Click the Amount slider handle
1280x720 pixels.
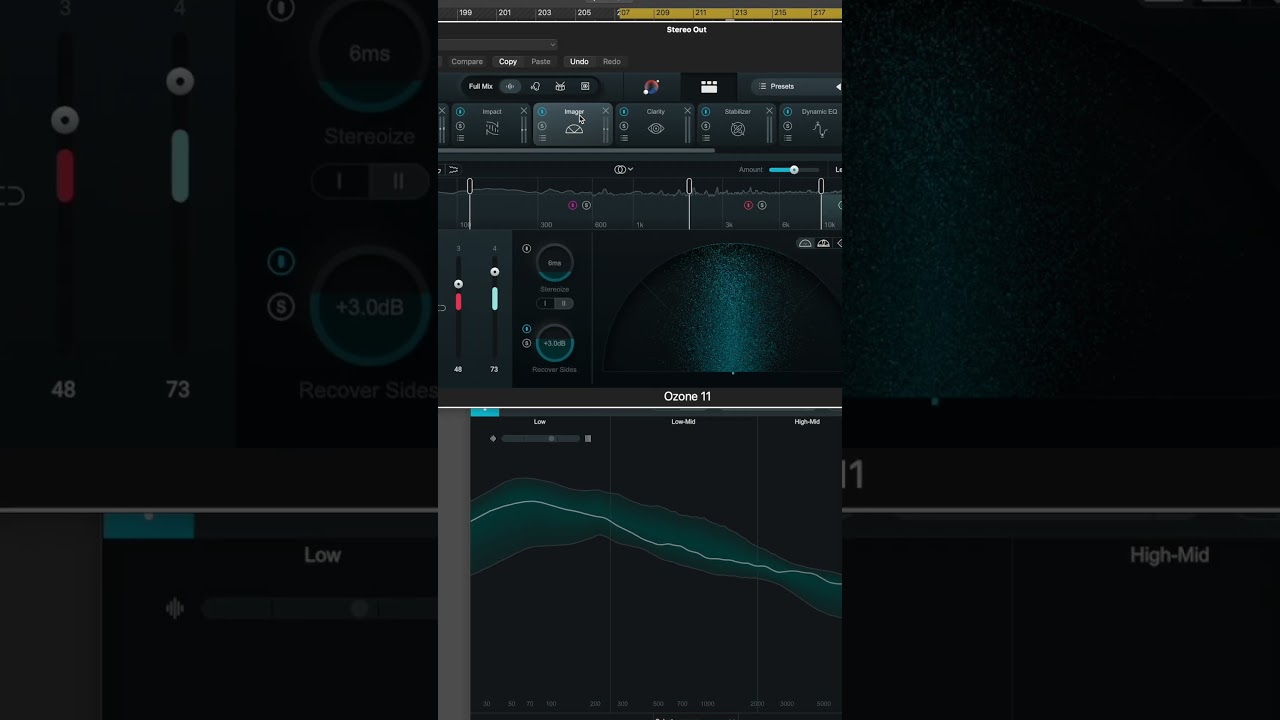[x=794, y=170]
